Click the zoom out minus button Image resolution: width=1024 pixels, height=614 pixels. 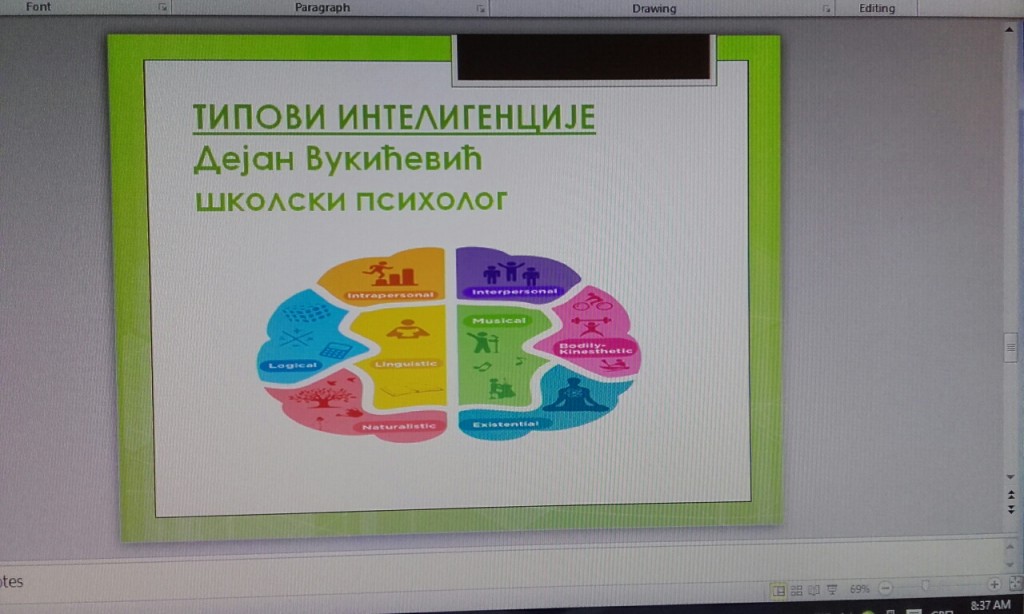pos(885,588)
